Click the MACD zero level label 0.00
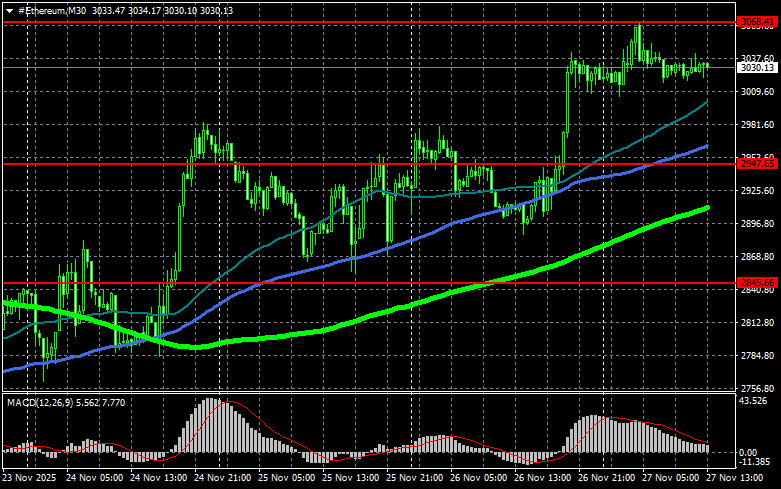 (748, 453)
